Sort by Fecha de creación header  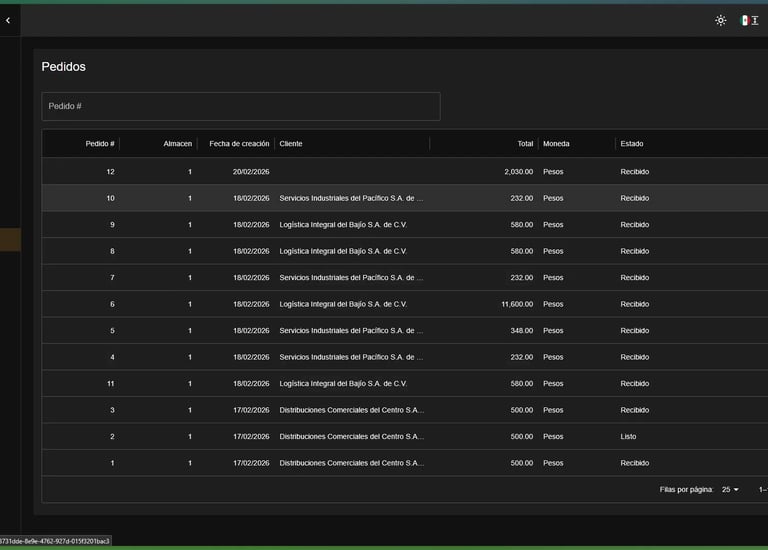[x=239, y=143]
